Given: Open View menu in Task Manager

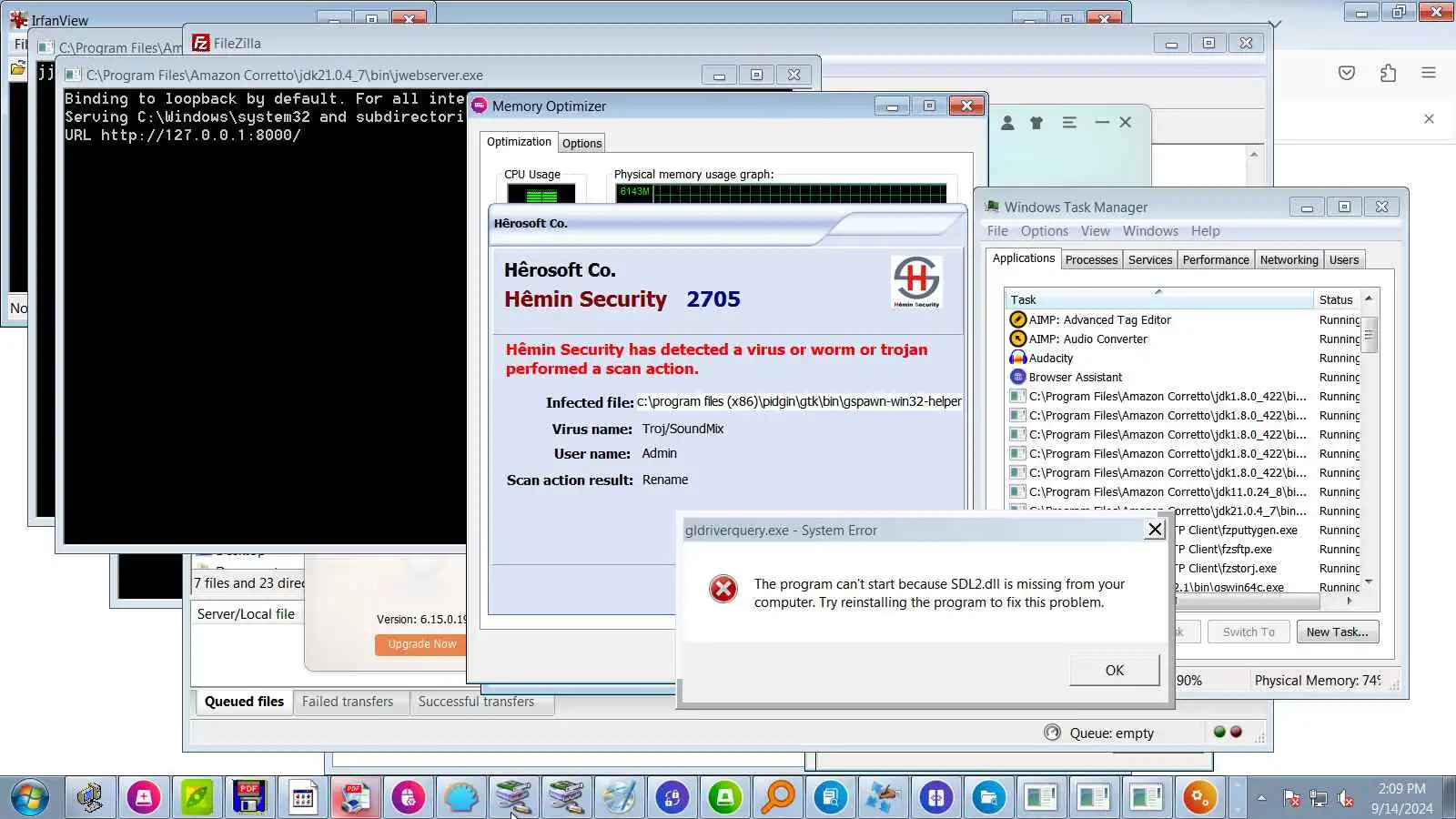Looking at the screenshot, I should (x=1095, y=231).
